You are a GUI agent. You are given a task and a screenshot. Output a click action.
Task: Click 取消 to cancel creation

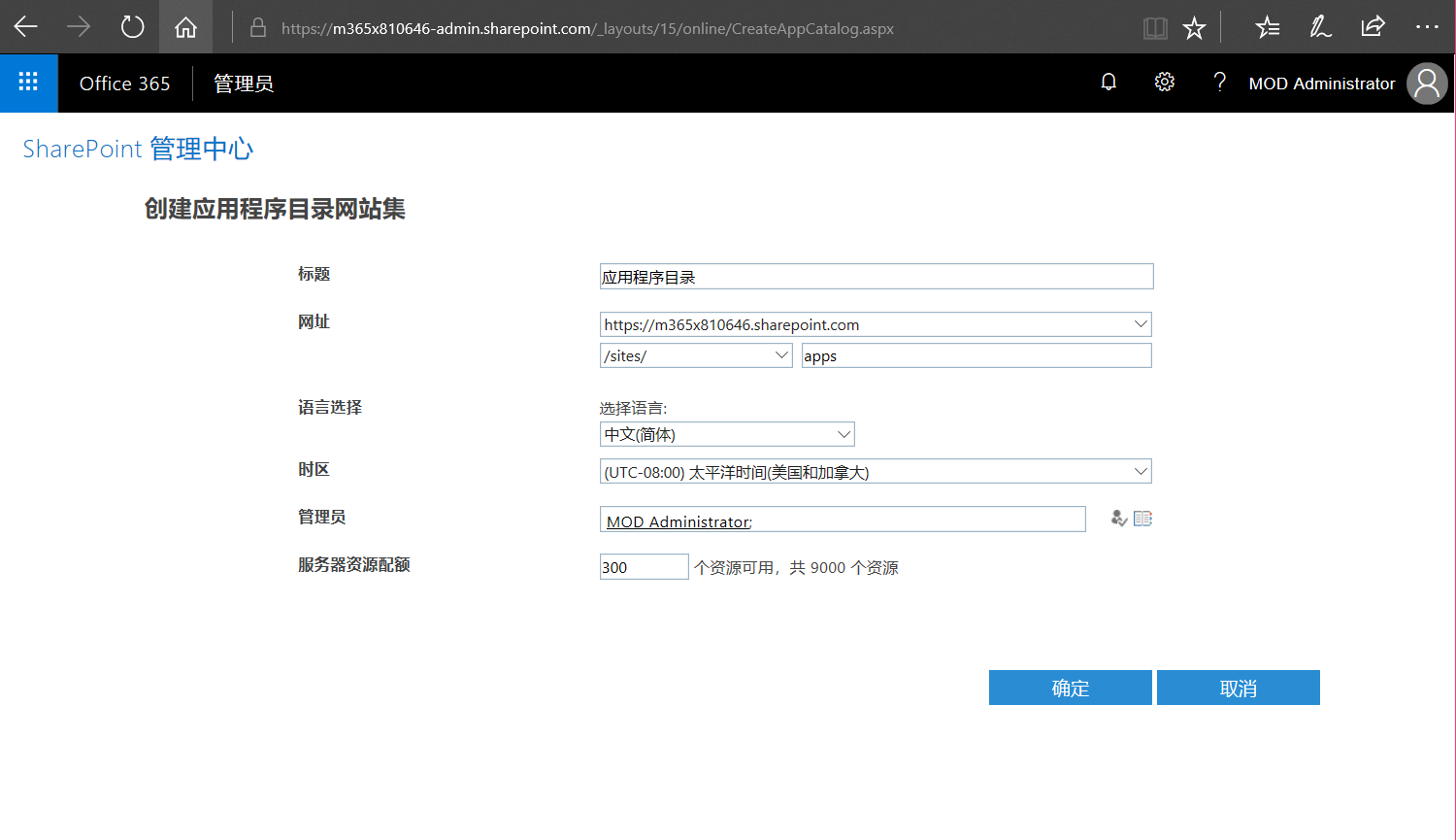[x=1238, y=687]
